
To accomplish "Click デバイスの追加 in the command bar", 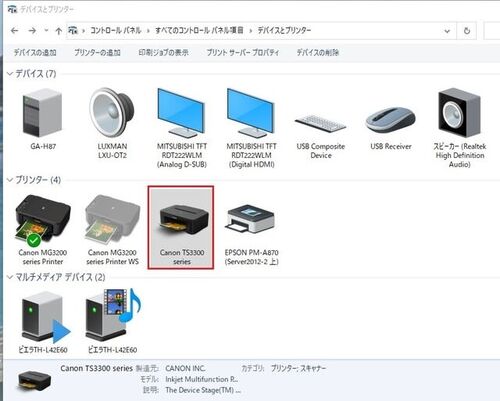I will pyautogui.click(x=35, y=52).
